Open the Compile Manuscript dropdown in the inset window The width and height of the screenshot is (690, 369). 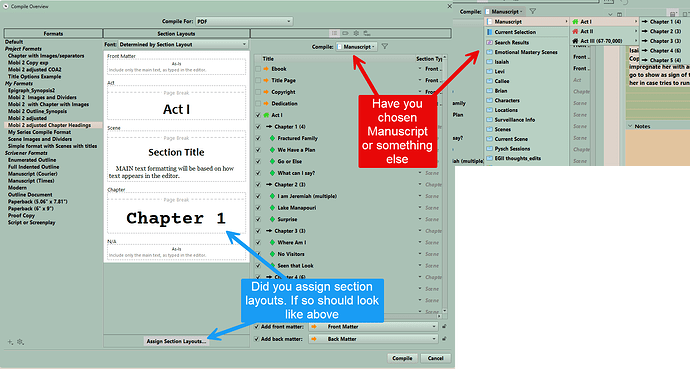click(504, 11)
